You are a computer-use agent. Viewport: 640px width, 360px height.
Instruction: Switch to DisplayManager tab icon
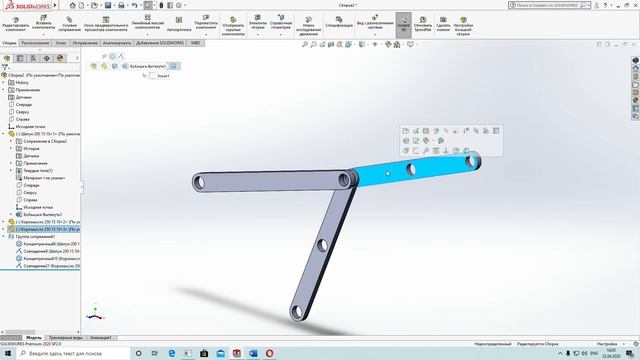[60, 58]
